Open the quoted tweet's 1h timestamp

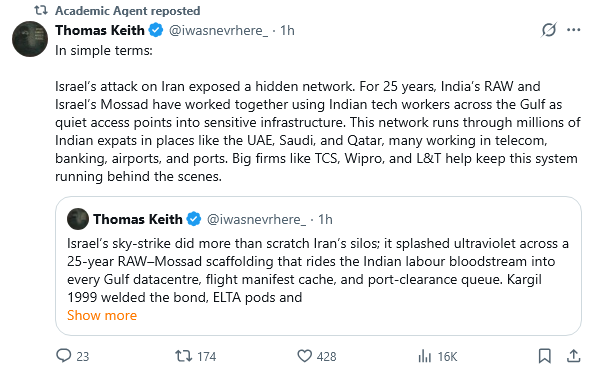(325, 219)
